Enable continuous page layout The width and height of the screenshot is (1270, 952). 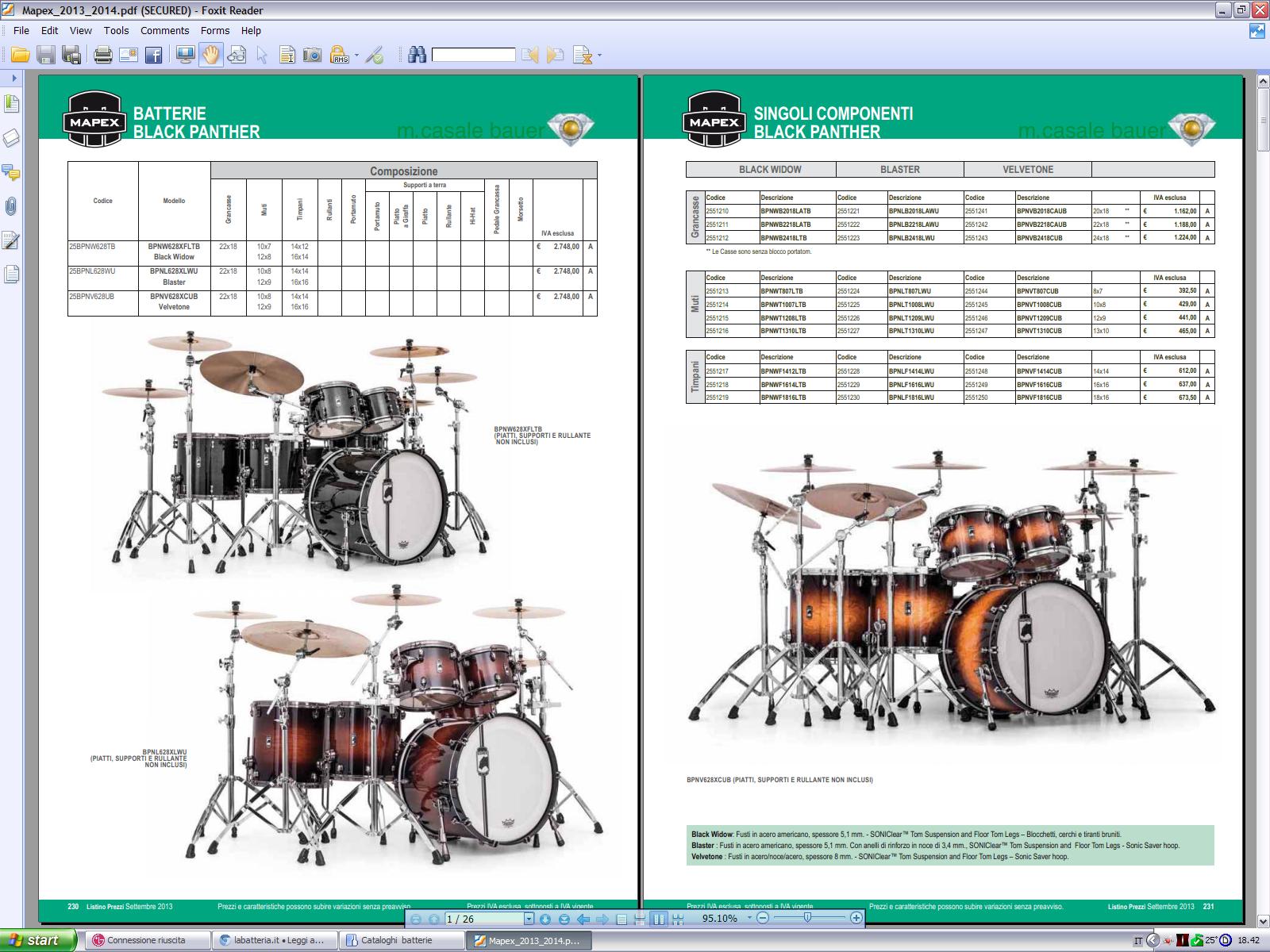640,919
